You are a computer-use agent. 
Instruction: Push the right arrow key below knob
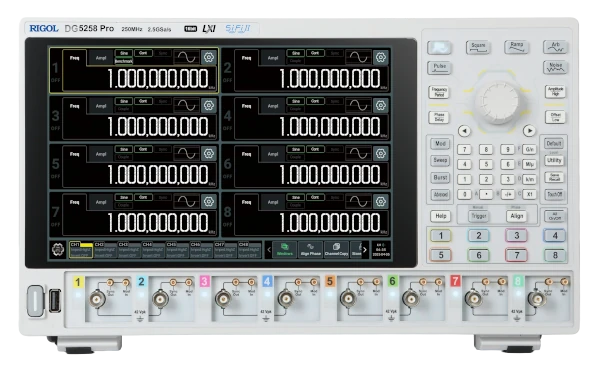pyautogui.click(x=529, y=131)
